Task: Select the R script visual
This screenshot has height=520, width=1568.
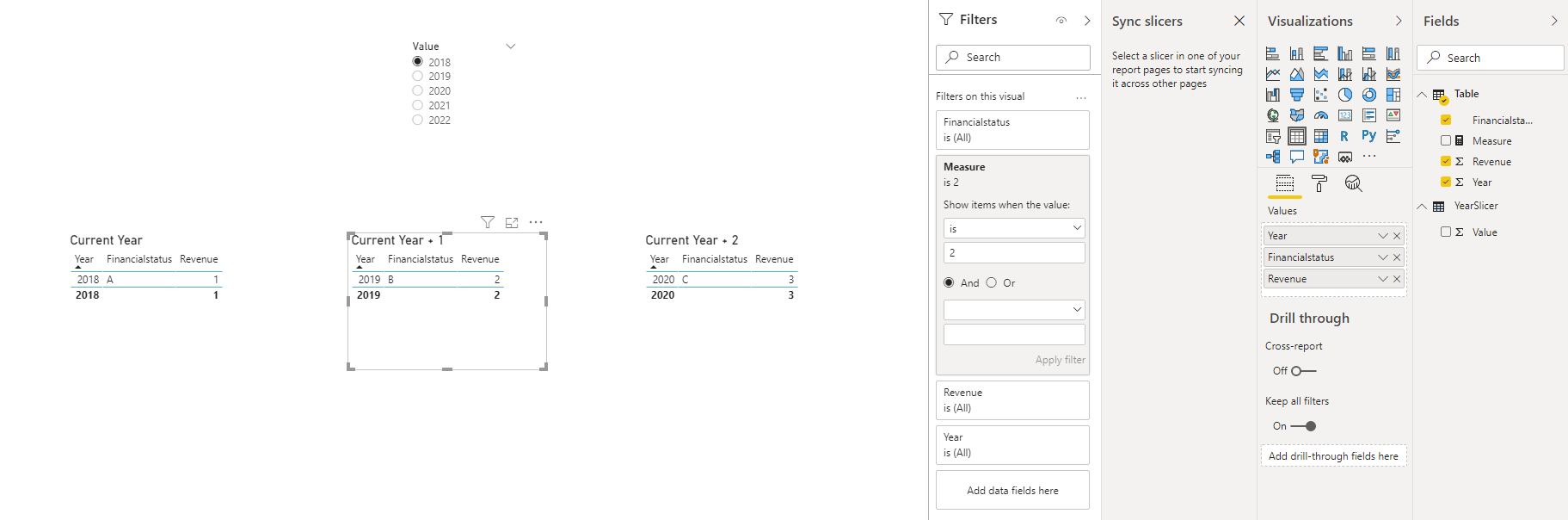Action: pos(1345,136)
